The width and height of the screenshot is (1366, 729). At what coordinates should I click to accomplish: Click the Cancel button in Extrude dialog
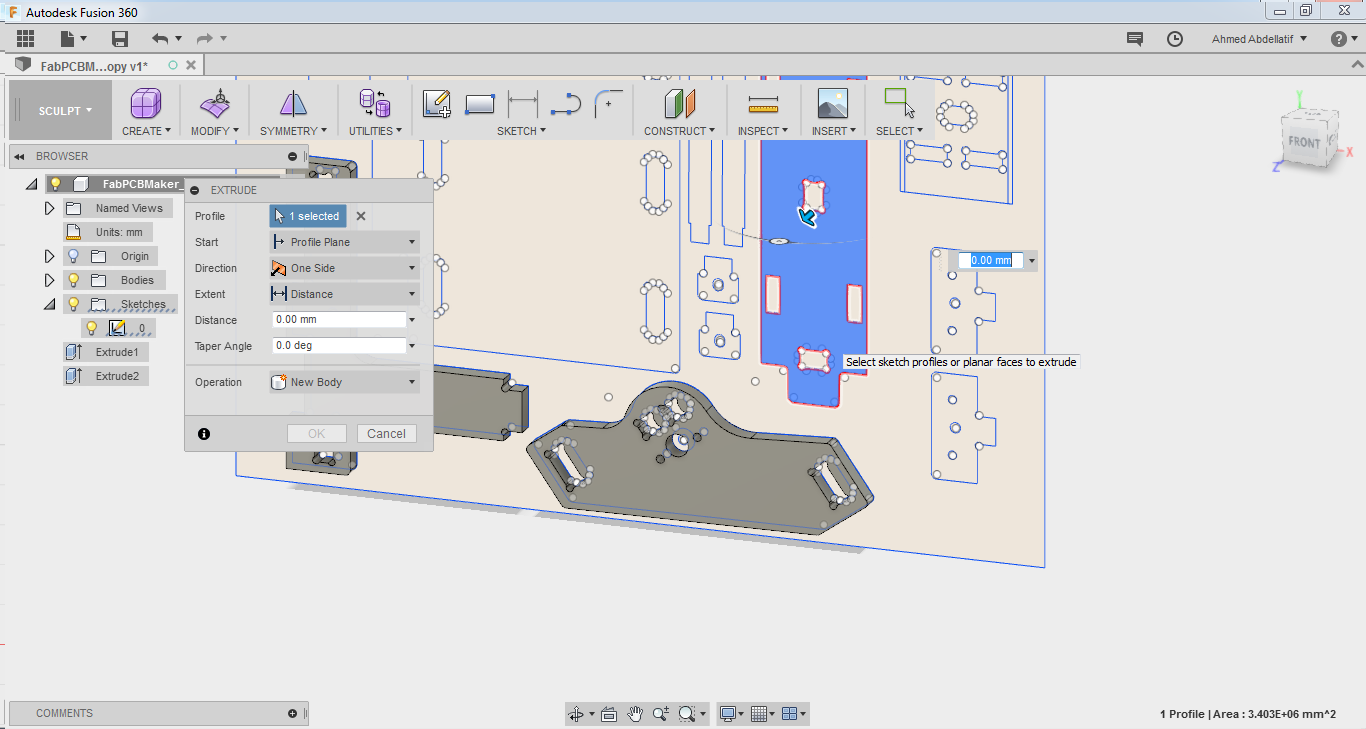tap(386, 434)
